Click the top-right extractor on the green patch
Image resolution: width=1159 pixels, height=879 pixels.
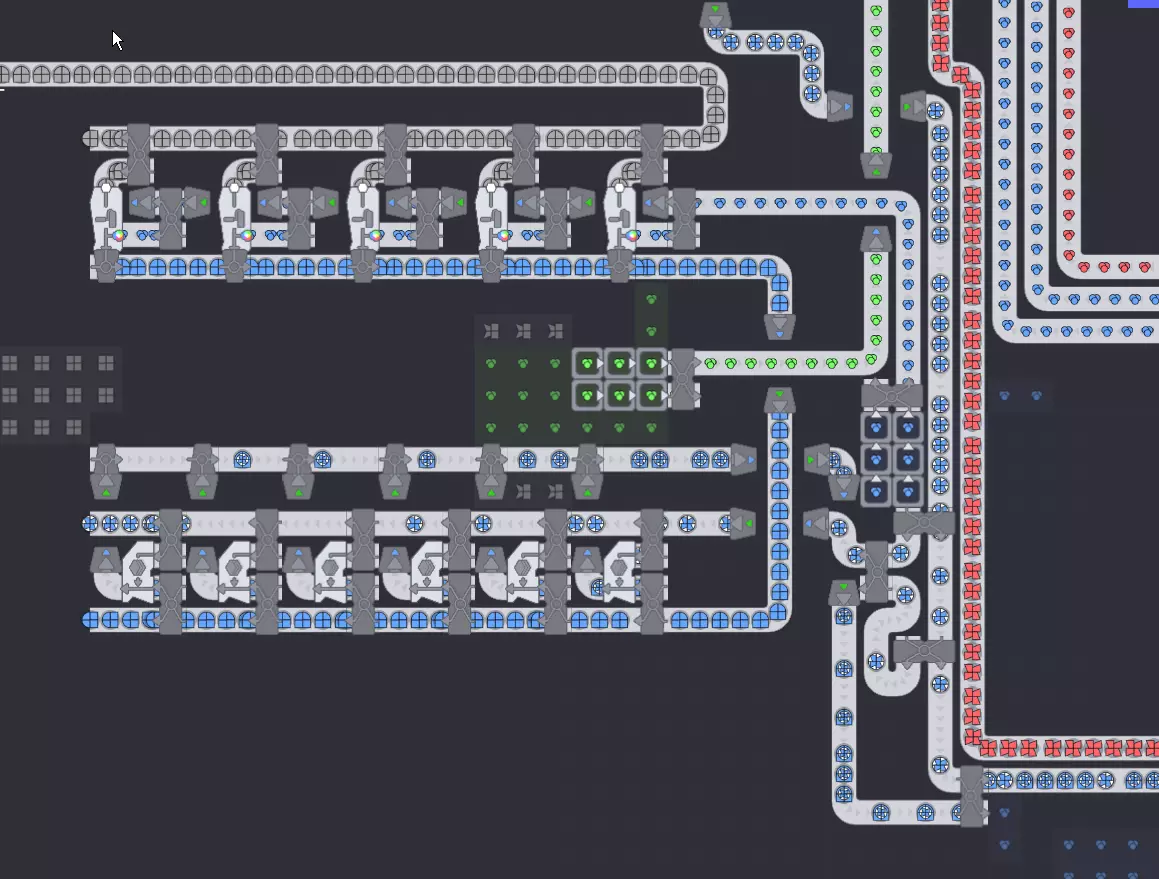(x=651, y=364)
